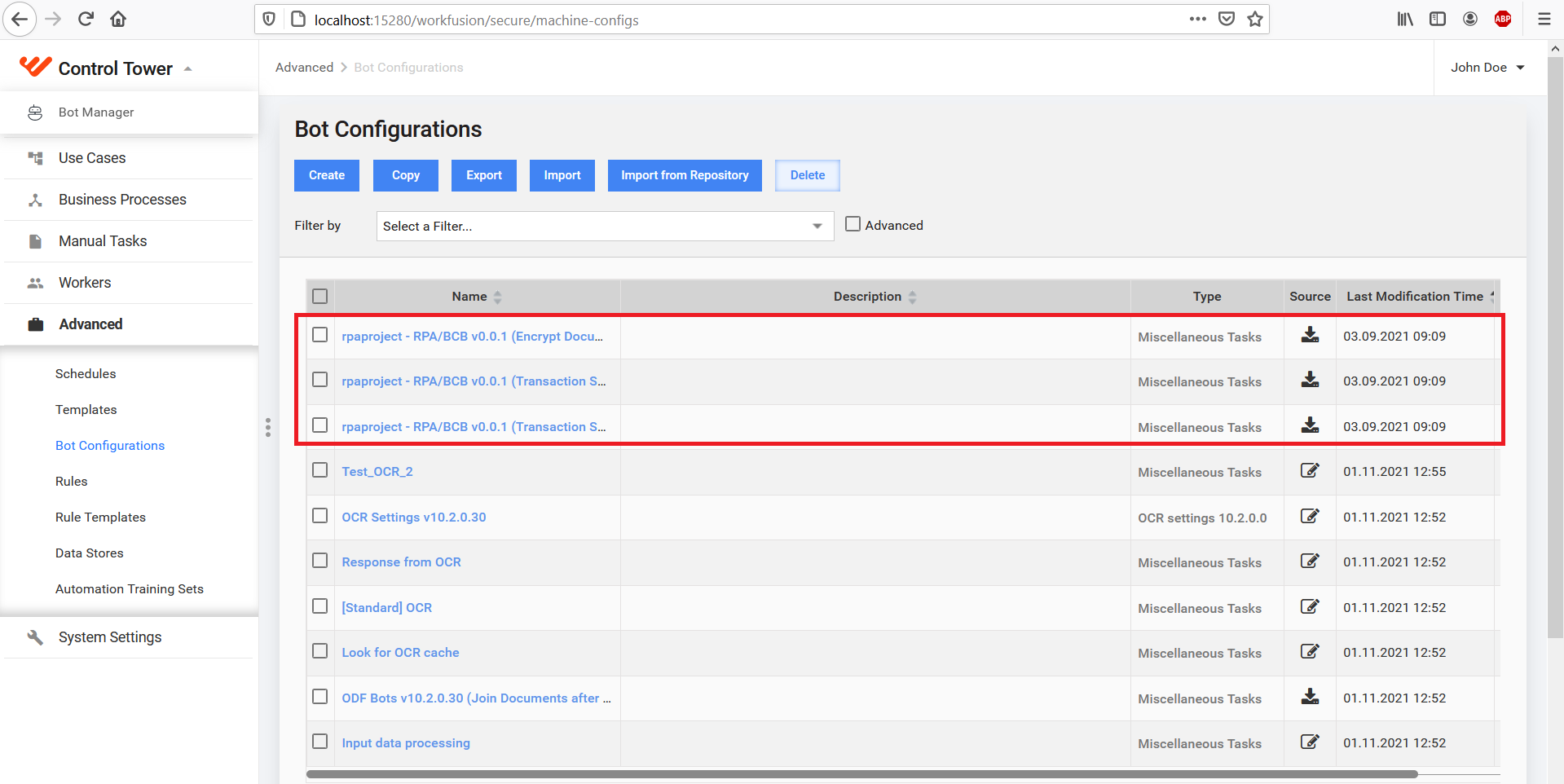
Task: Open the Test_OCR_2 configuration link
Action: coord(377,471)
